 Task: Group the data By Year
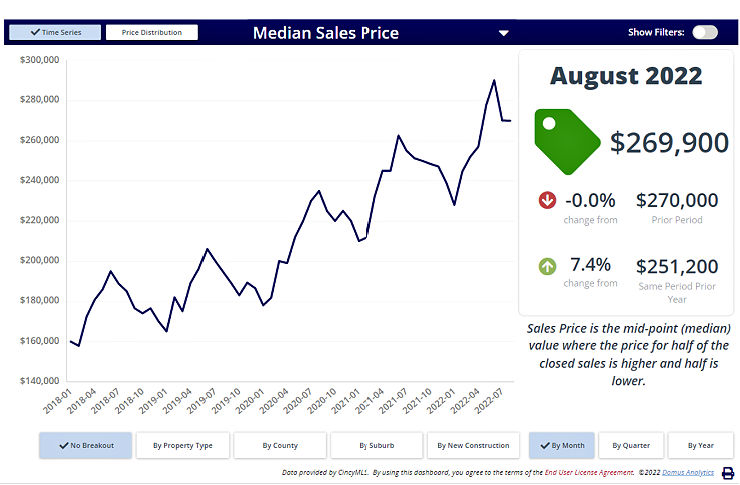tap(700, 445)
